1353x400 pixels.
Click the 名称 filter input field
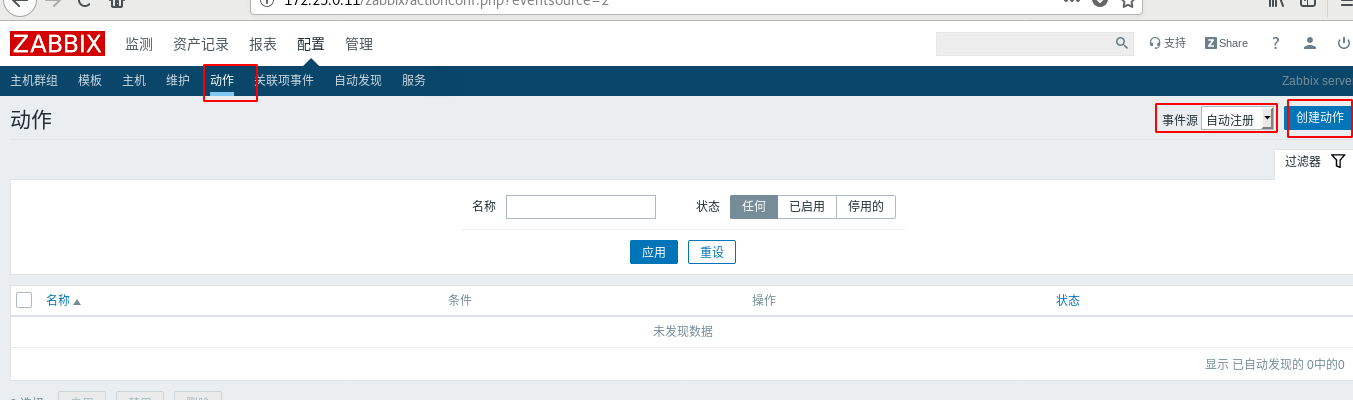pyautogui.click(x=581, y=207)
